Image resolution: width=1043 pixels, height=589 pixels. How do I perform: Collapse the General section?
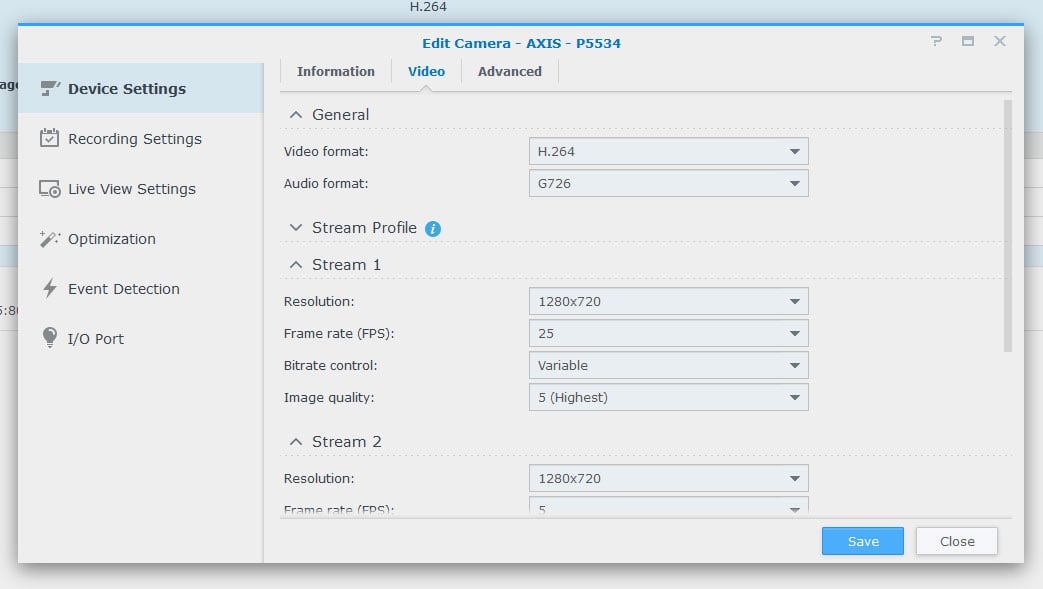296,114
